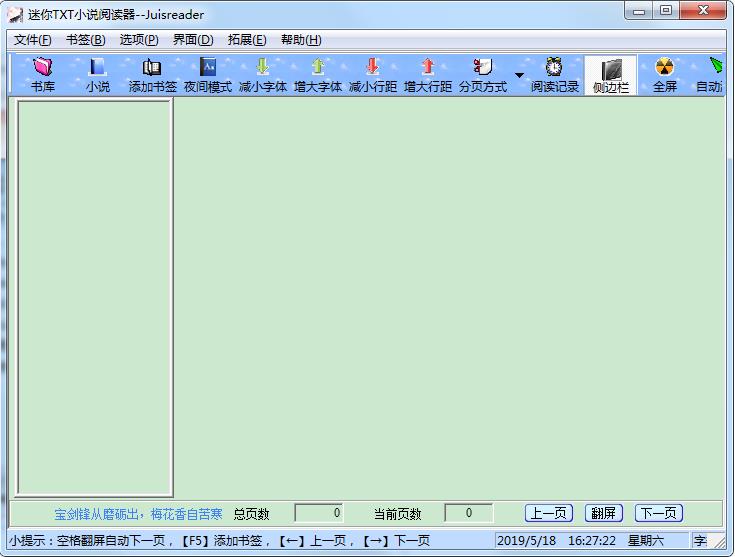
Task: Click the 当前页数 current page field
Action: tap(468, 513)
